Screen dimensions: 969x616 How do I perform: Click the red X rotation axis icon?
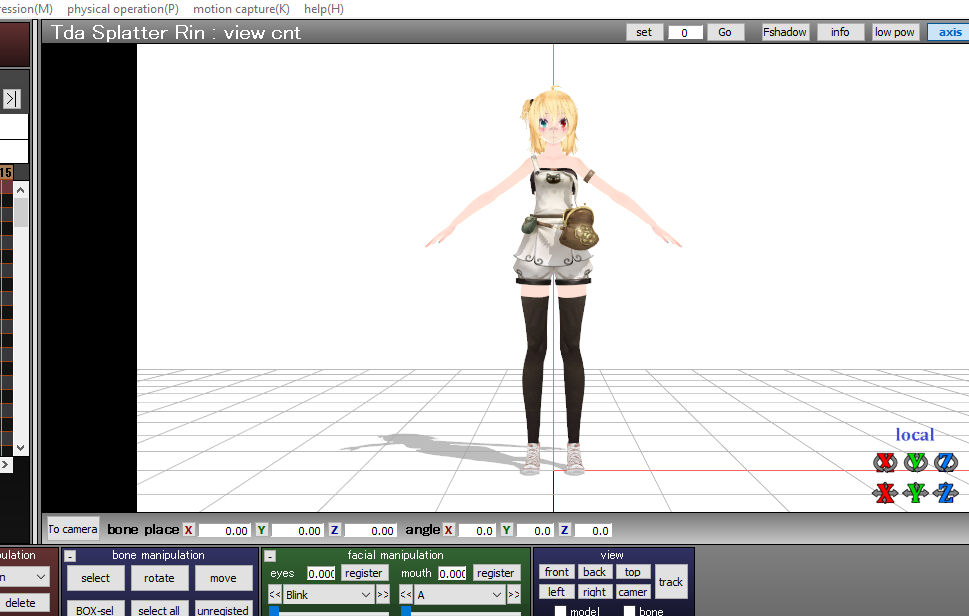tap(885, 462)
